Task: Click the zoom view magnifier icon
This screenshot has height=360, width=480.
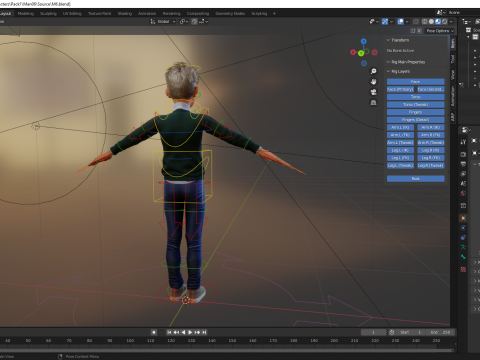Action: (374, 71)
